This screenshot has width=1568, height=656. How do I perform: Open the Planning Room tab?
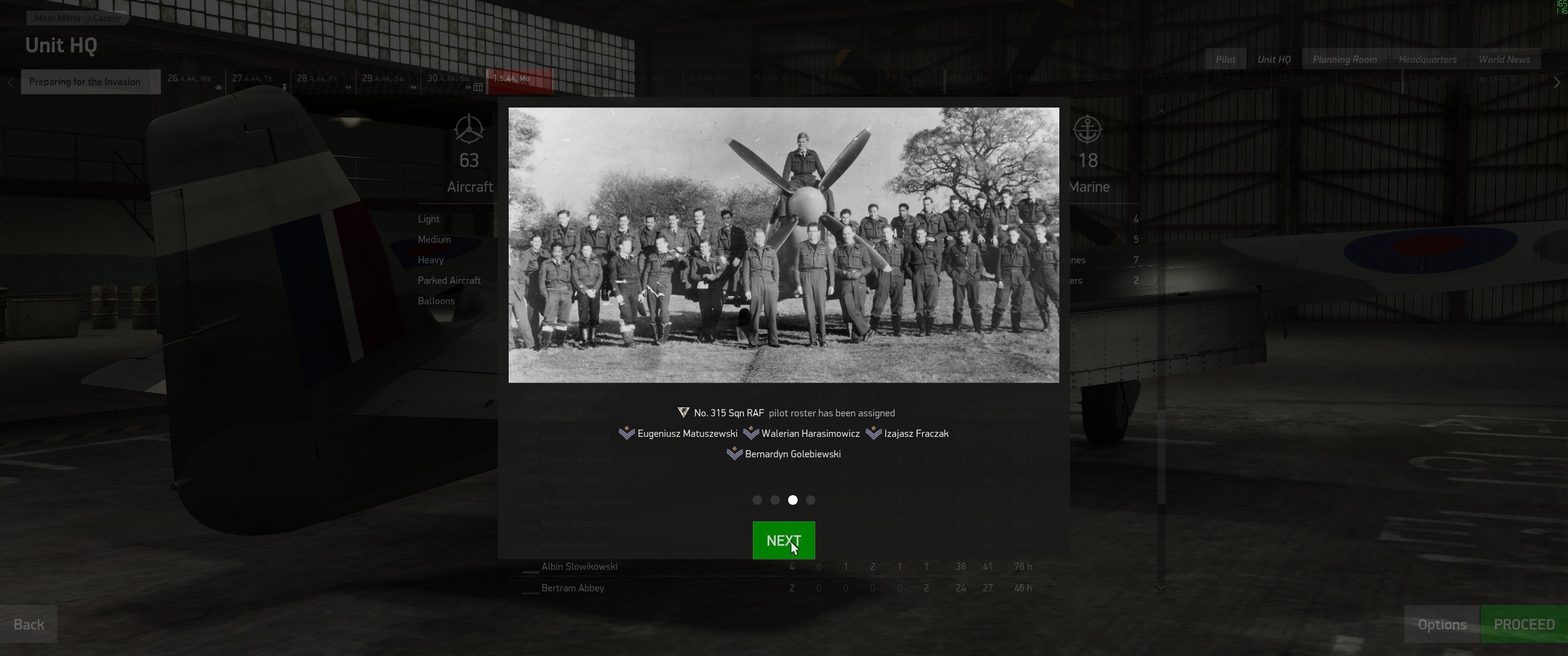point(1345,59)
